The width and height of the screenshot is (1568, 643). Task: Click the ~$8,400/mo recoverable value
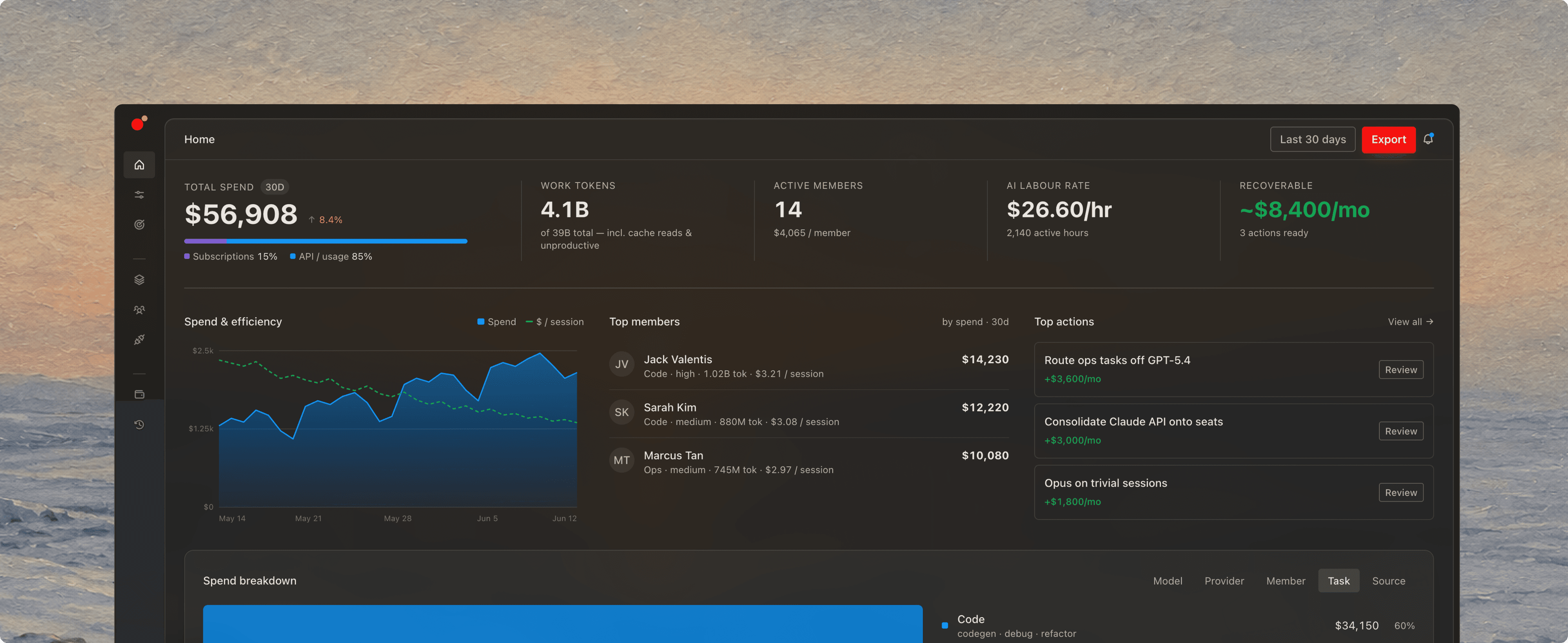(x=1304, y=210)
